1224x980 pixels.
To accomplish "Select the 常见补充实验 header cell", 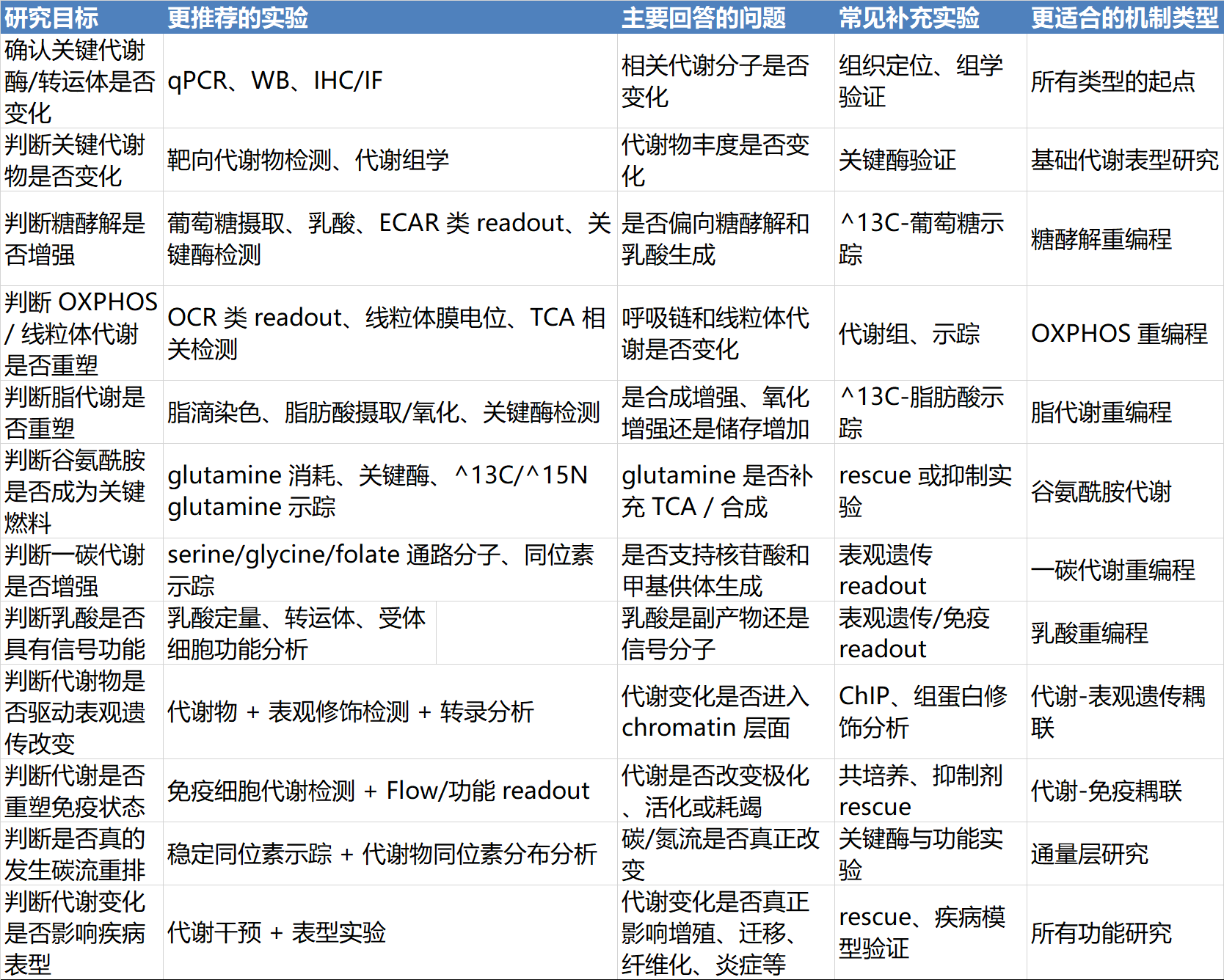I will [x=908, y=18].
